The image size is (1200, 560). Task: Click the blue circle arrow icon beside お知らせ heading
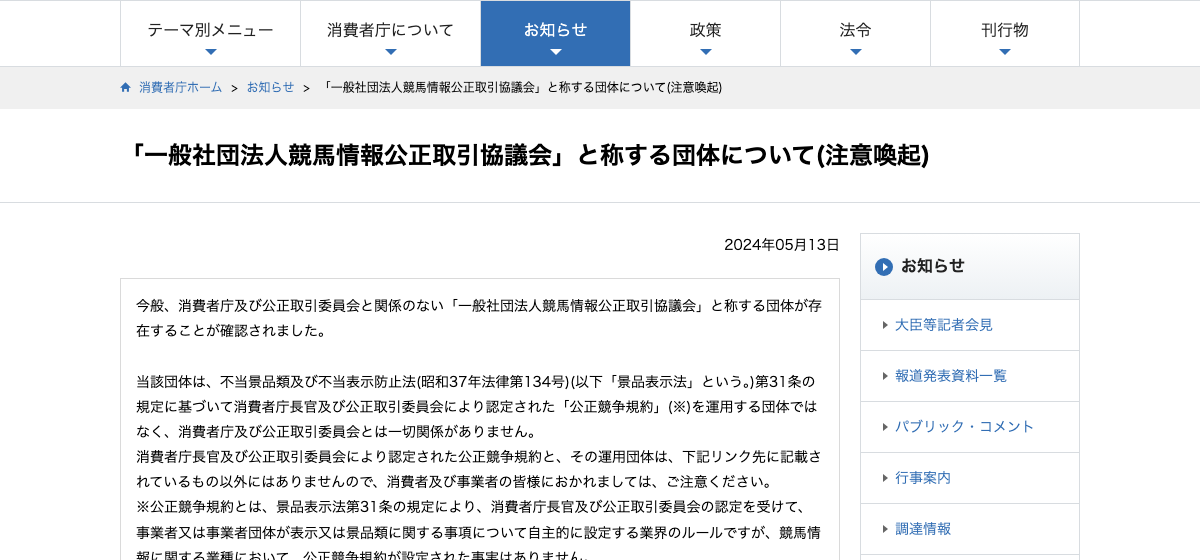884,267
